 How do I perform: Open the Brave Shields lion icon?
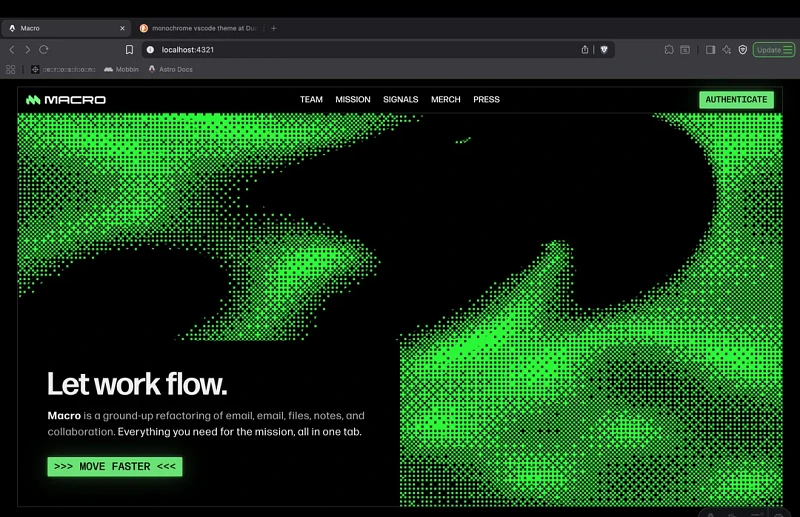click(x=604, y=49)
